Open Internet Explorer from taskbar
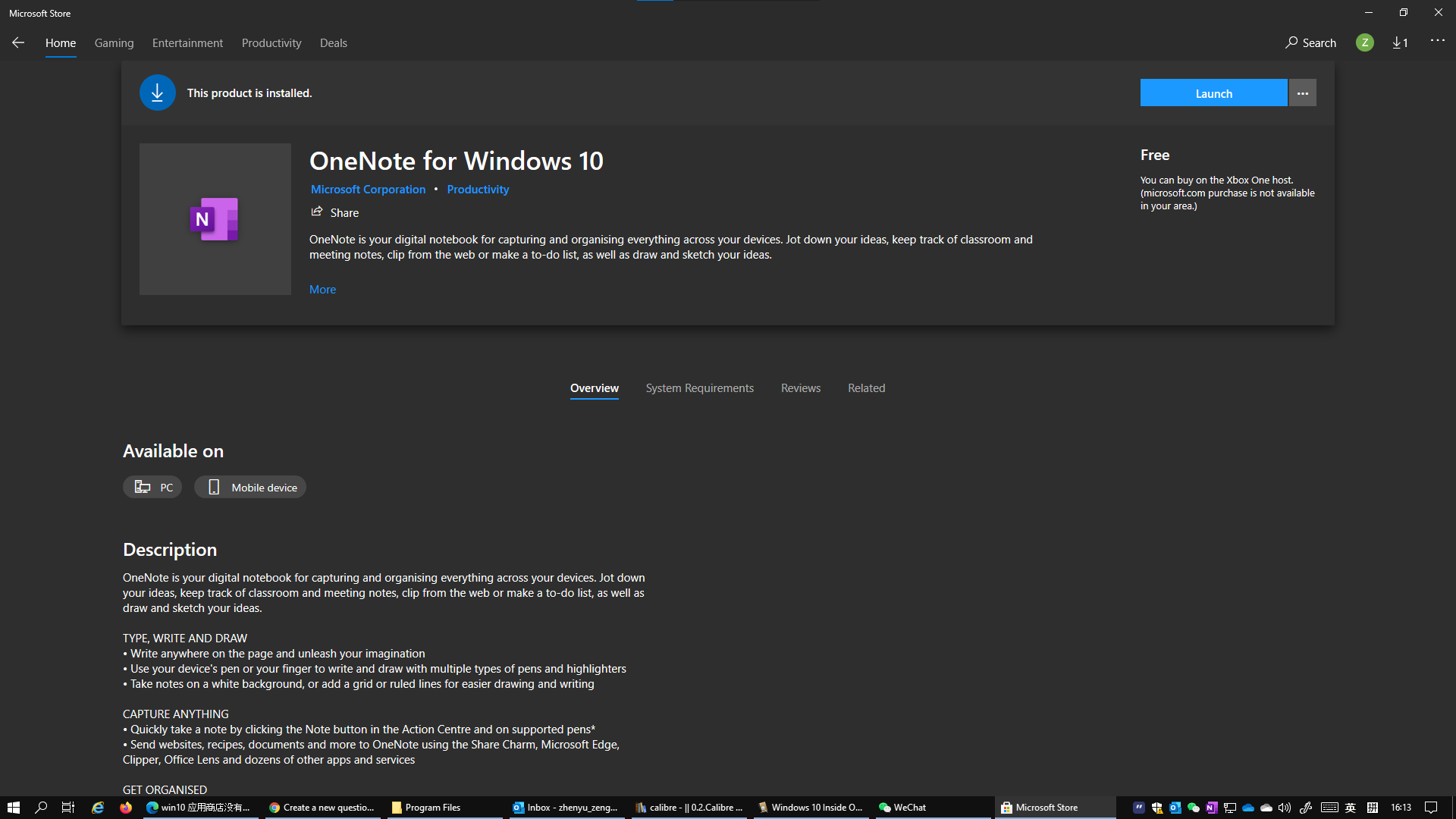Viewport: 1456px width, 819px height. 98,808
